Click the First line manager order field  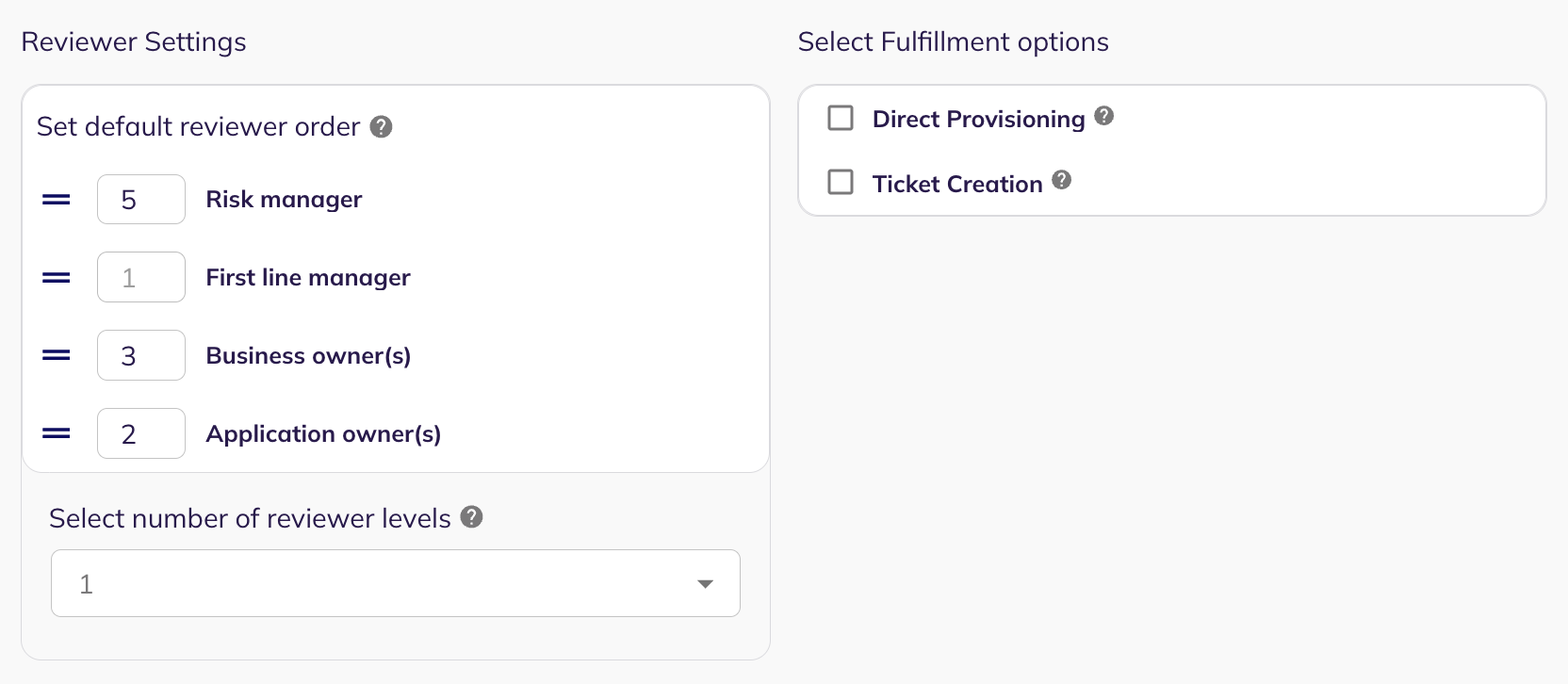pos(141,277)
